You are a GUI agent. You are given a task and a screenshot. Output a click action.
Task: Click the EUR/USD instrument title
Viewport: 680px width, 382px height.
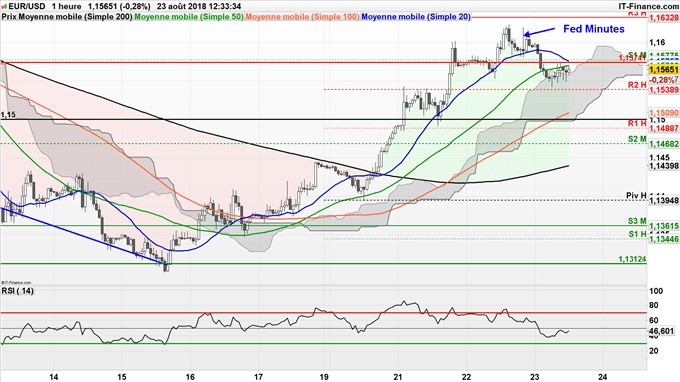click(x=27, y=6)
